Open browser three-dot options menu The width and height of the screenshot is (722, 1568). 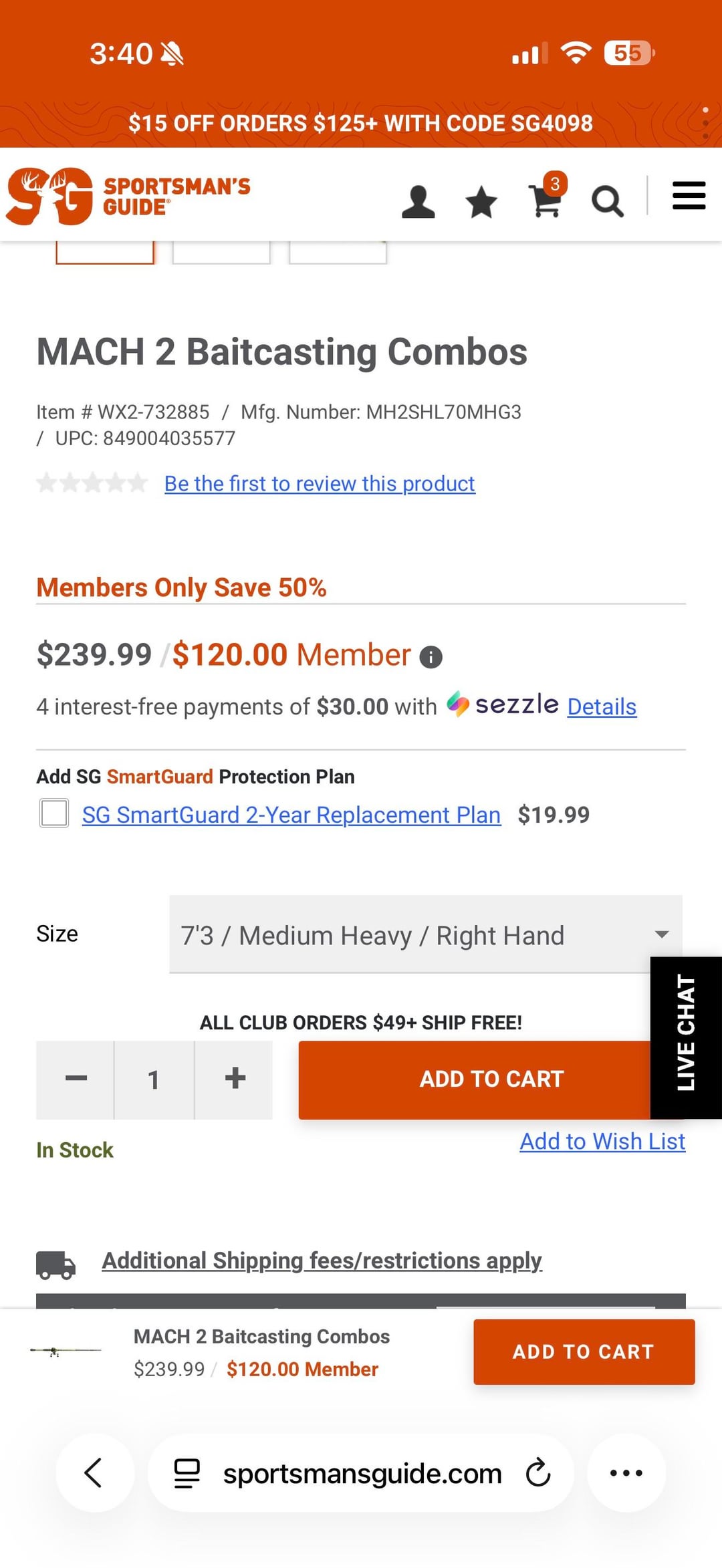tap(626, 1472)
